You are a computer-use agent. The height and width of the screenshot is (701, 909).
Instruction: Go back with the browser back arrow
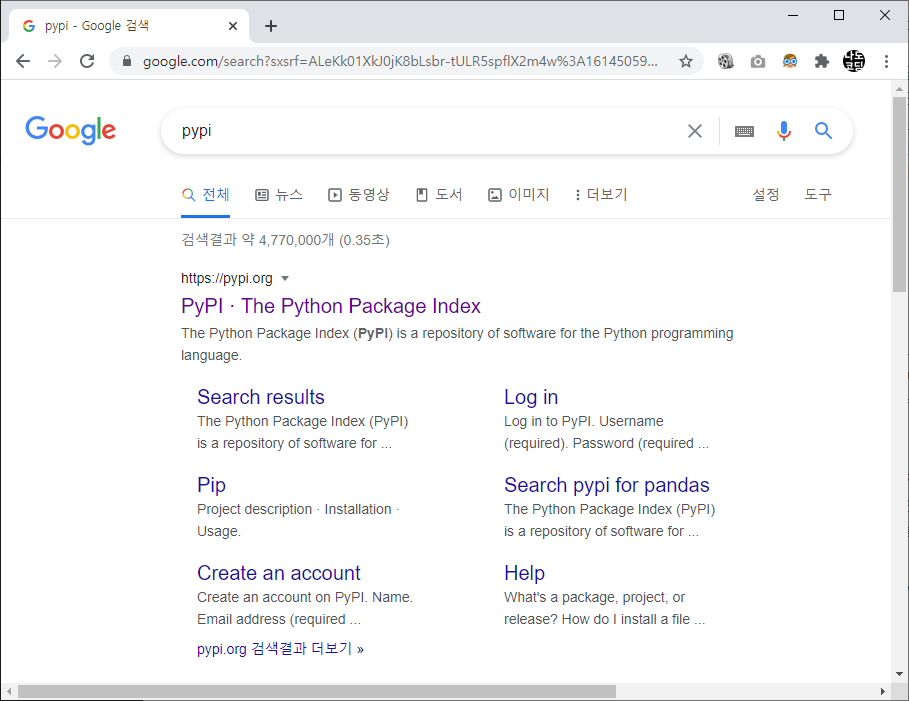23,61
